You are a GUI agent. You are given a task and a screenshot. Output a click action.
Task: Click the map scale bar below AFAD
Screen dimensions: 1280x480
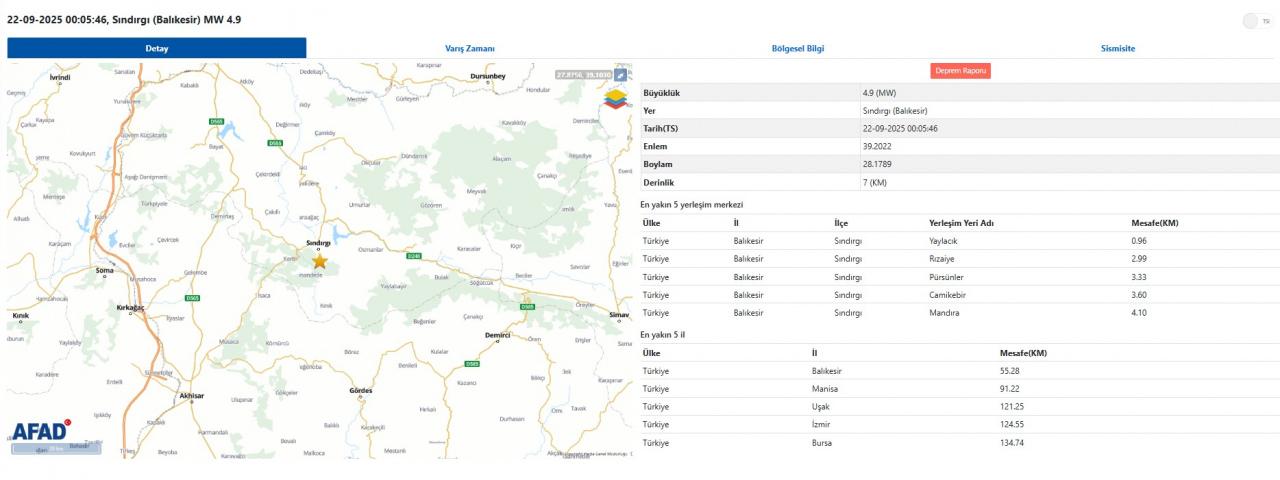coord(56,449)
